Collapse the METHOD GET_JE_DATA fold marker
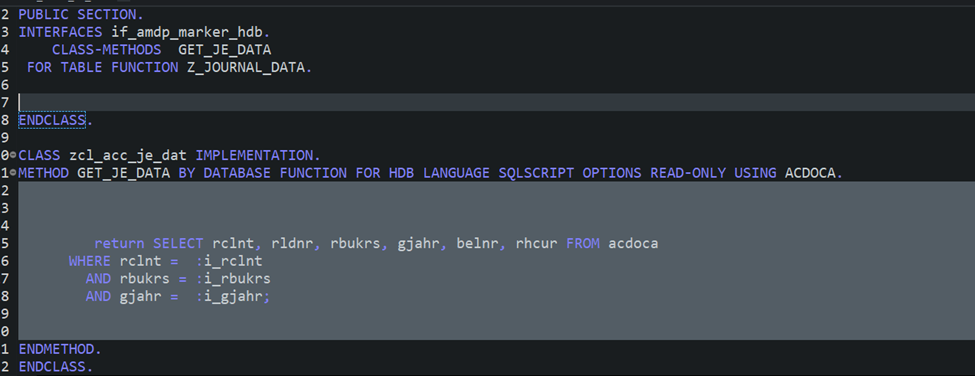 (13, 173)
